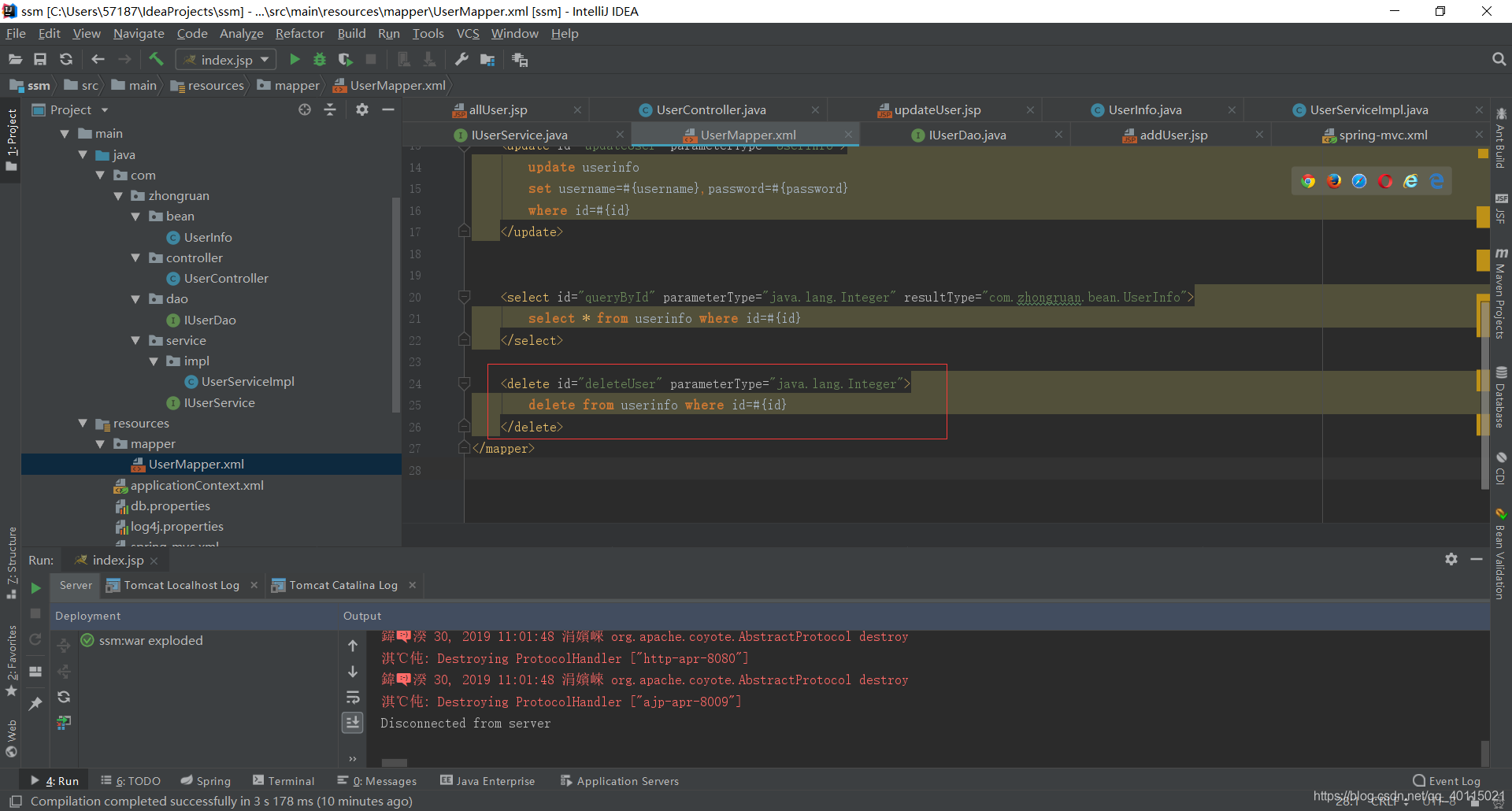Open Settings wrench icon in toolbar
1512x811 pixels.
coord(462,60)
